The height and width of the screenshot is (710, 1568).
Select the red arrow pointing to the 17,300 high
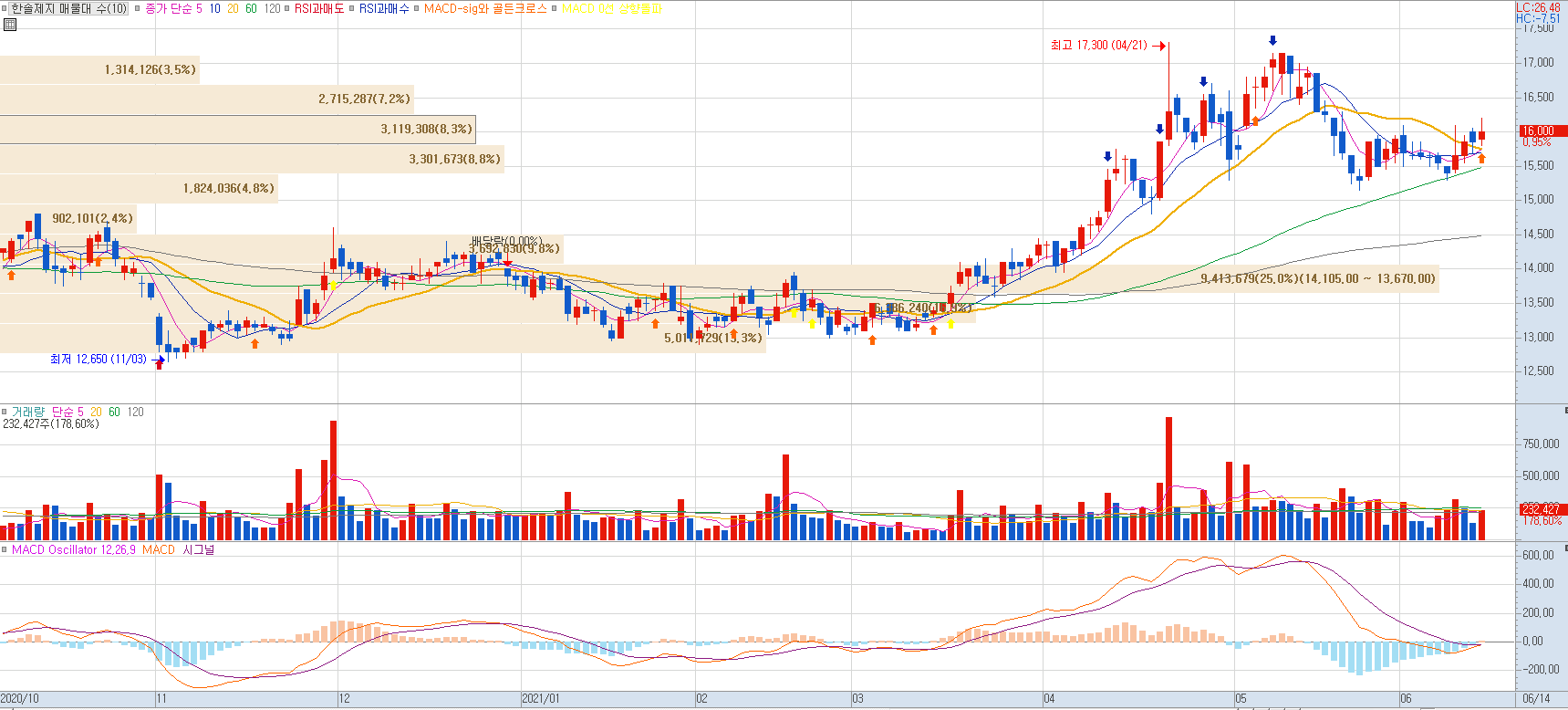click(1158, 46)
